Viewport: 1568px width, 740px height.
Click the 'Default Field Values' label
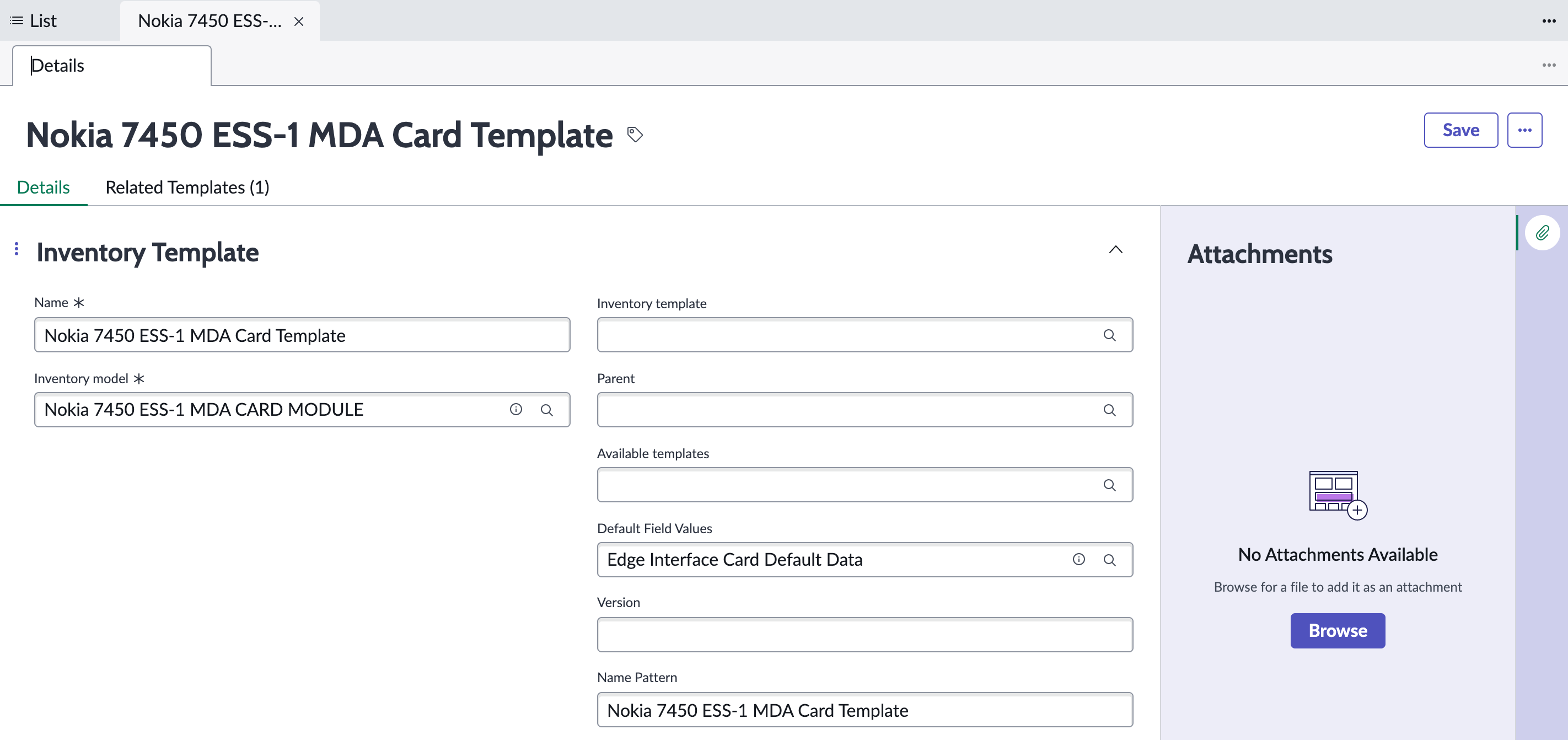[x=654, y=528]
